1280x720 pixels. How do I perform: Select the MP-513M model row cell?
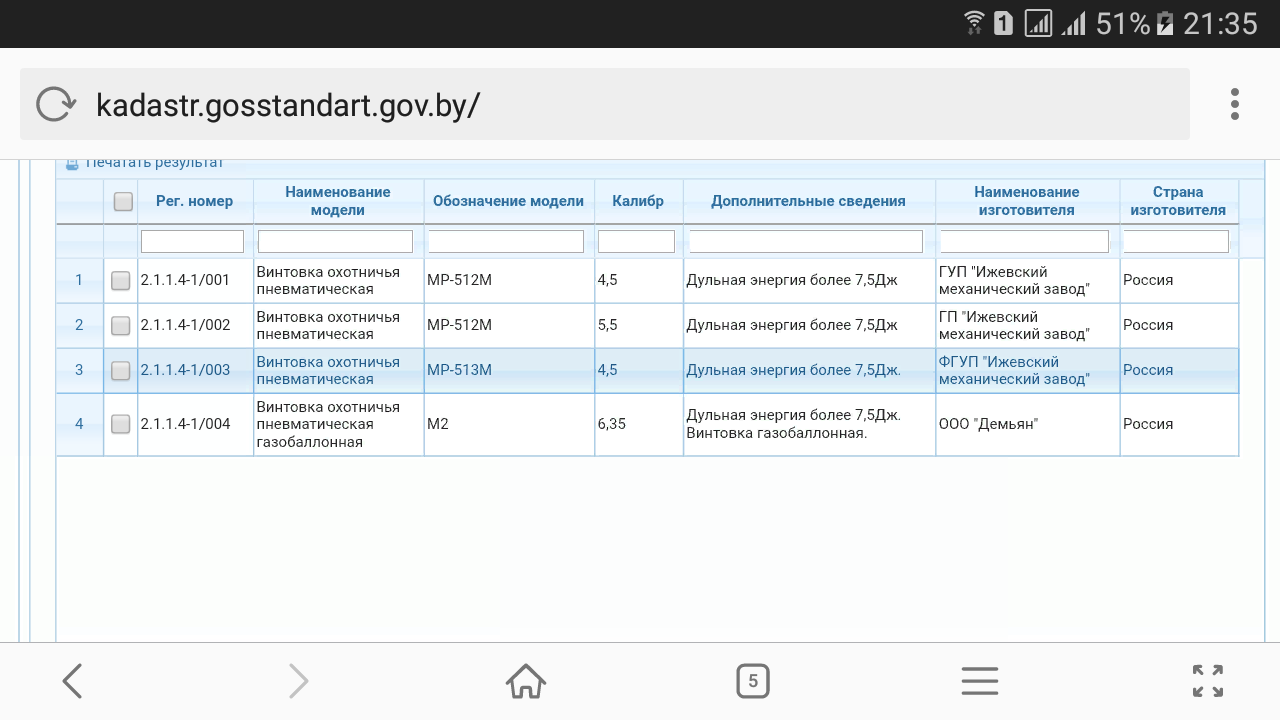tap(460, 370)
